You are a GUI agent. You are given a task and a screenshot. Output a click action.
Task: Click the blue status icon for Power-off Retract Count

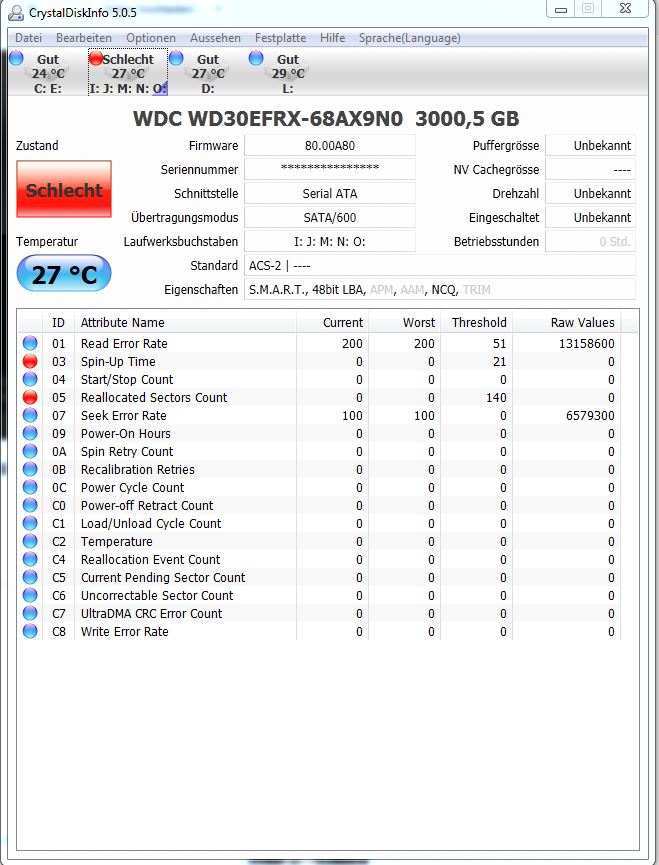coord(30,505)
